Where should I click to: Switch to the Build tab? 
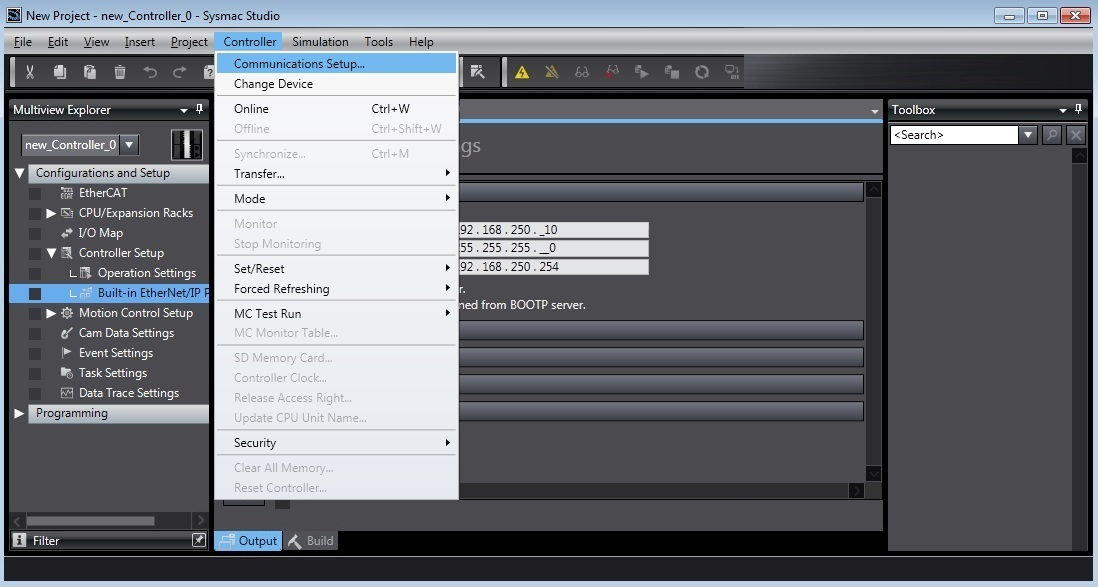[311, 541]
